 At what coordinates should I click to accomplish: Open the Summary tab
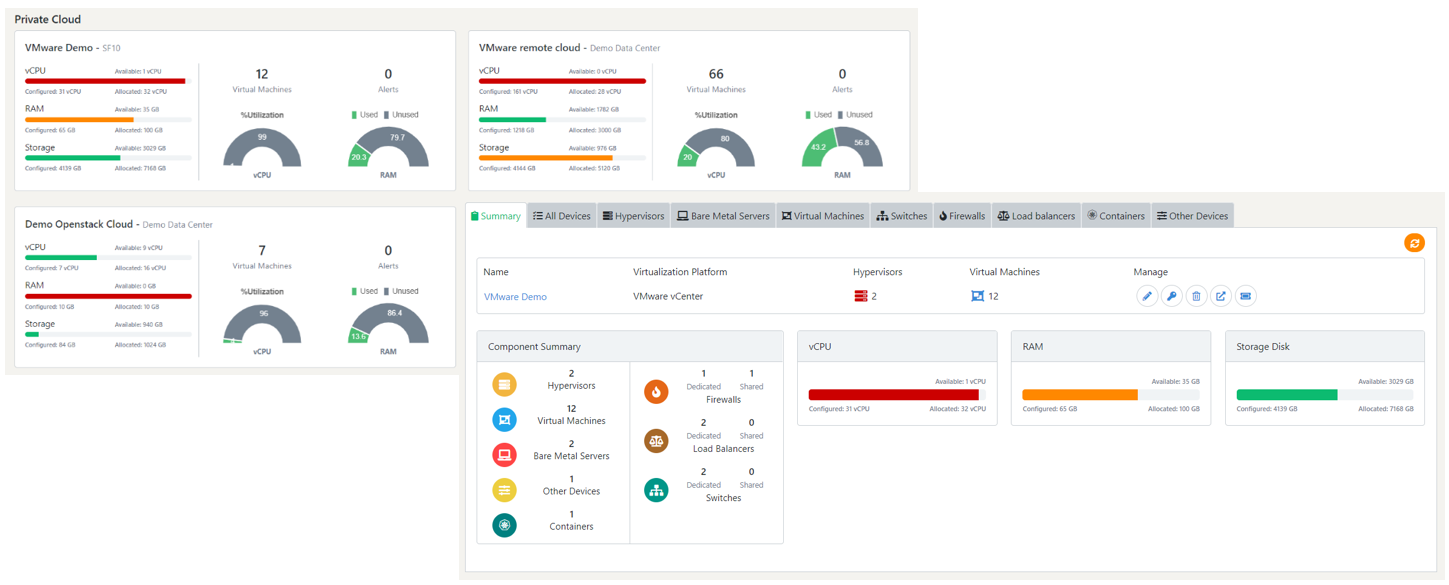point(496,216)
